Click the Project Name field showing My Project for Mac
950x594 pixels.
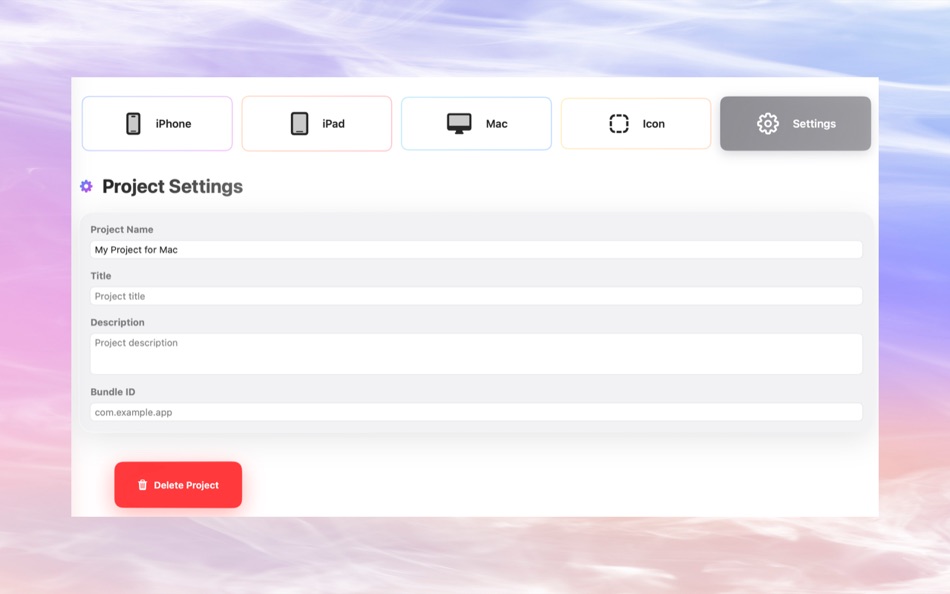tap(475, 249)
